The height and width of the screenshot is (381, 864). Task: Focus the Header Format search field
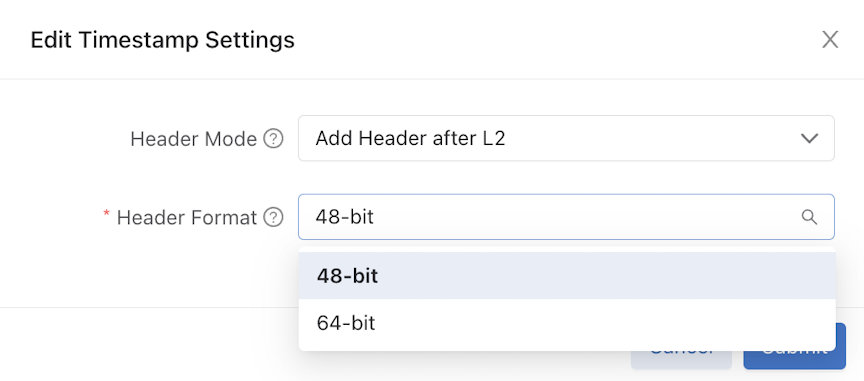[566, 217]
